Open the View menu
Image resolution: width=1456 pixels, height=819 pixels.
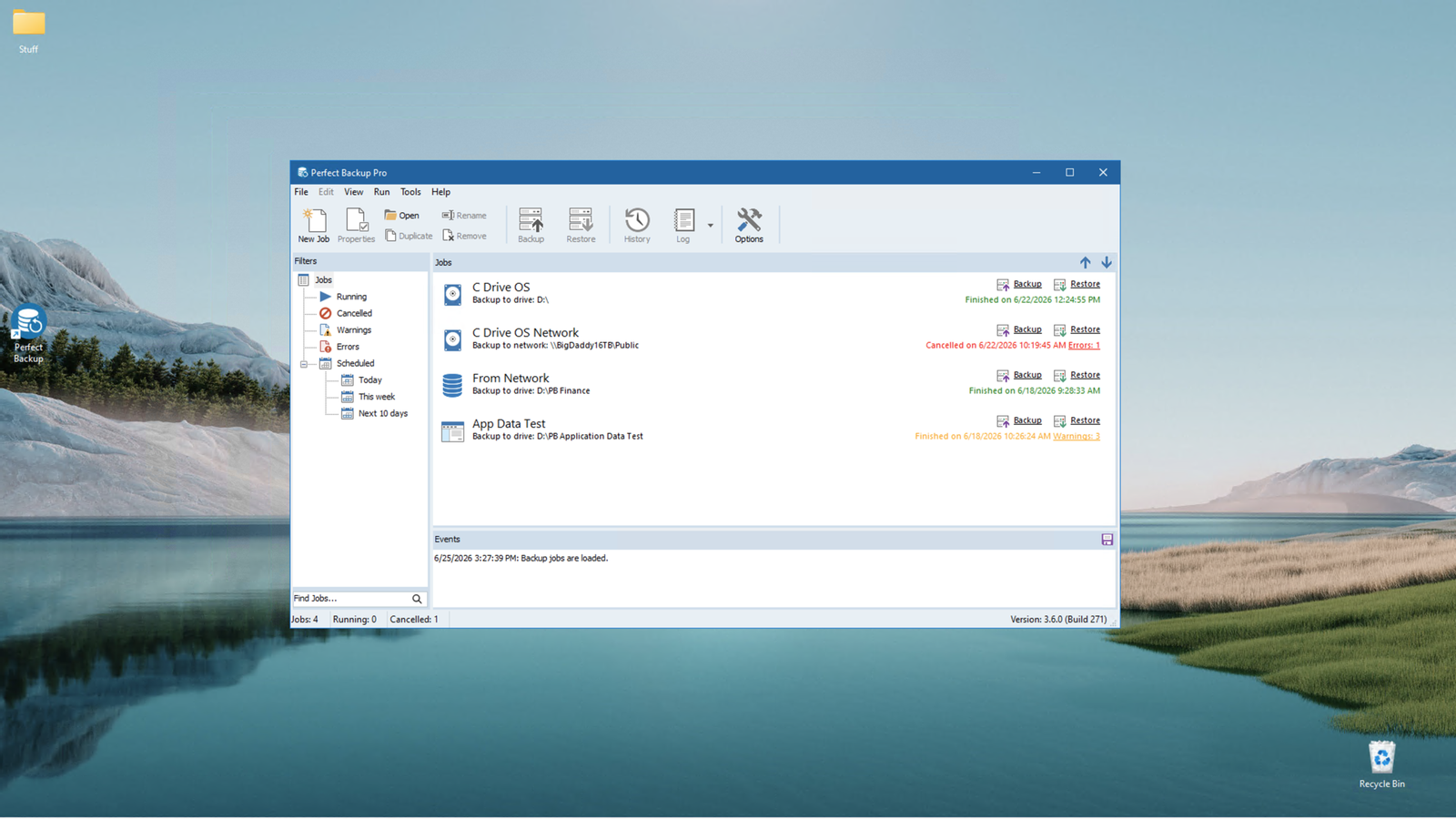pos(353,192)
